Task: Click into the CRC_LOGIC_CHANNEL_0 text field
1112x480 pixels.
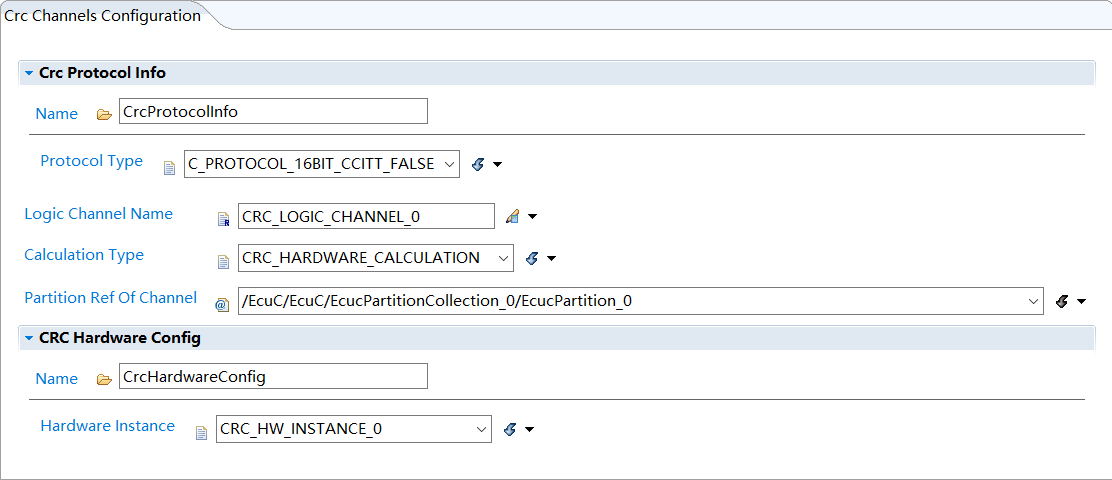Action: (365, 217)
